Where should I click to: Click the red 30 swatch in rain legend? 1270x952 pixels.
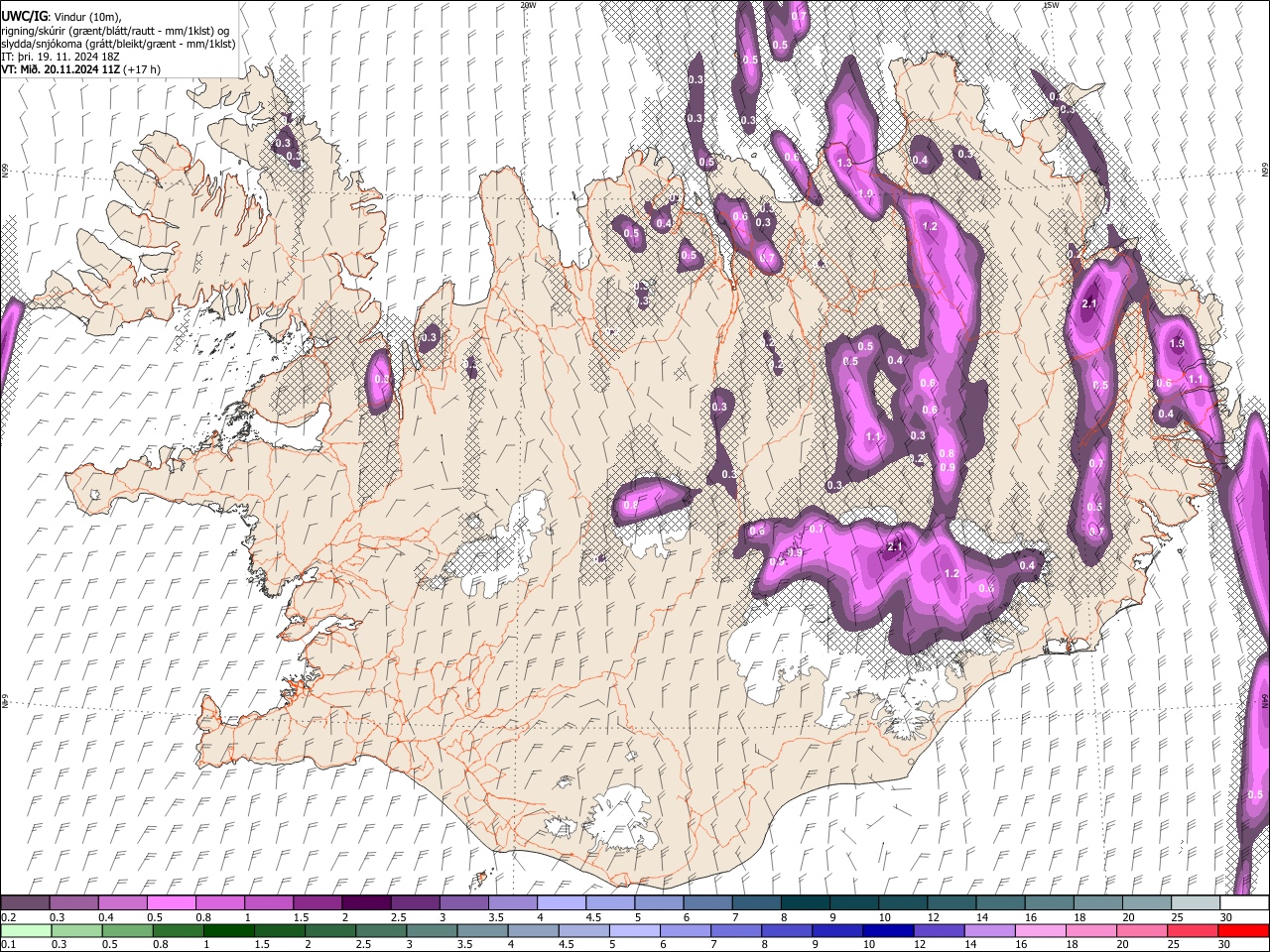pyautogui.click(x=1244, y=931)
